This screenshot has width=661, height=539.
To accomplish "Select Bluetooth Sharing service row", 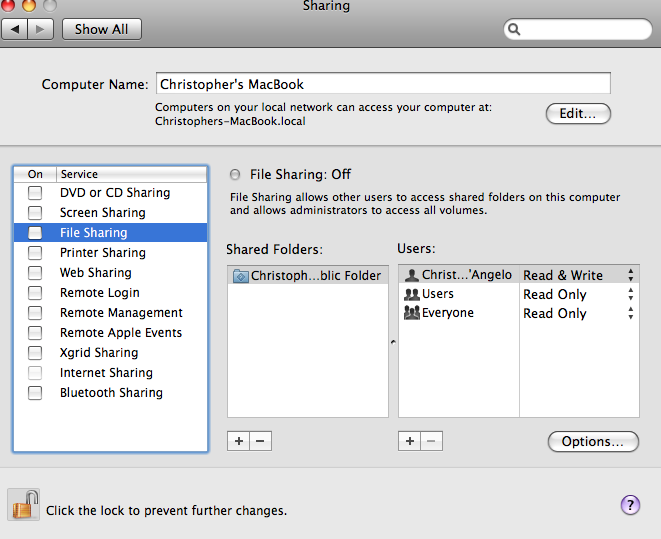I will pos(110,392).
